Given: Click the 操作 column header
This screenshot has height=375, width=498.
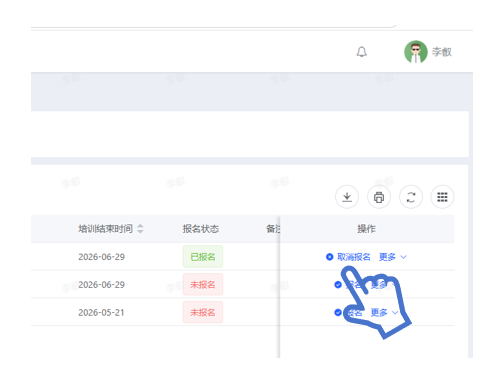Looking at the screenshot, I should (366, 229).
